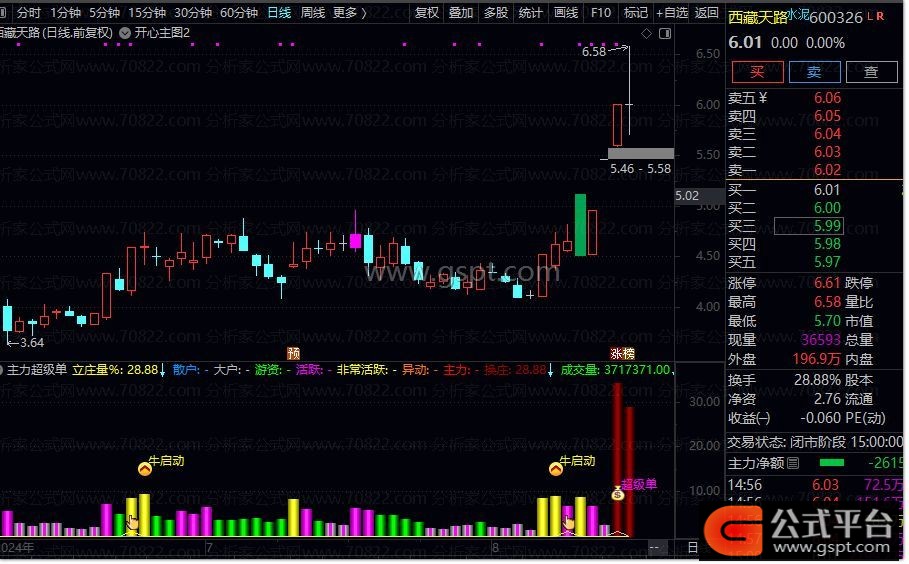
Task: Select the 卖一 price 6.02
Action: 827,170
